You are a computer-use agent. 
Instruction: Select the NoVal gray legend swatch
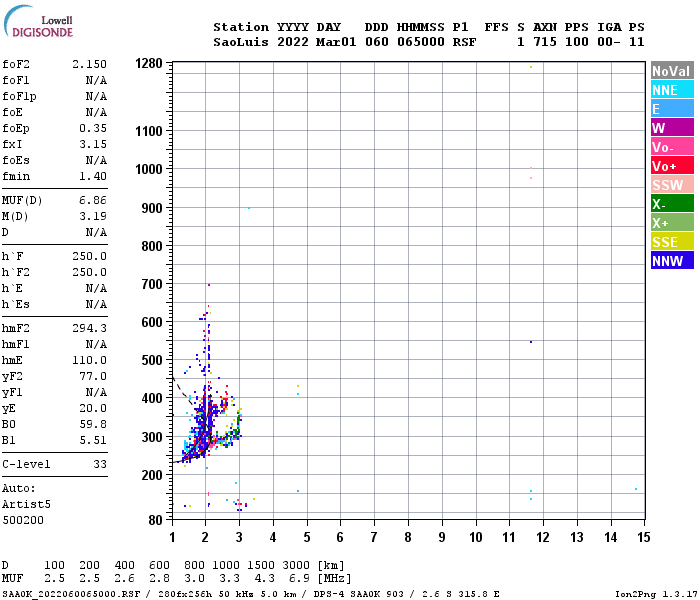(672, 71)
